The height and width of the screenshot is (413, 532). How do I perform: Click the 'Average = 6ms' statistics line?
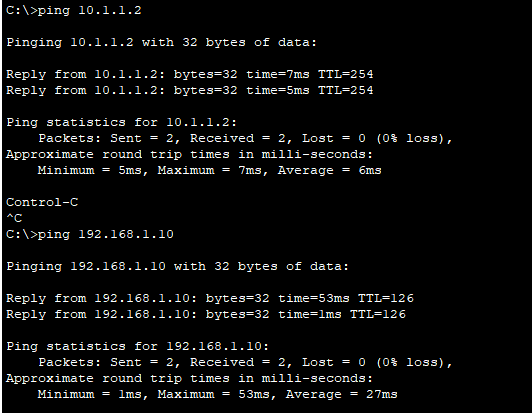coord(210,170)
